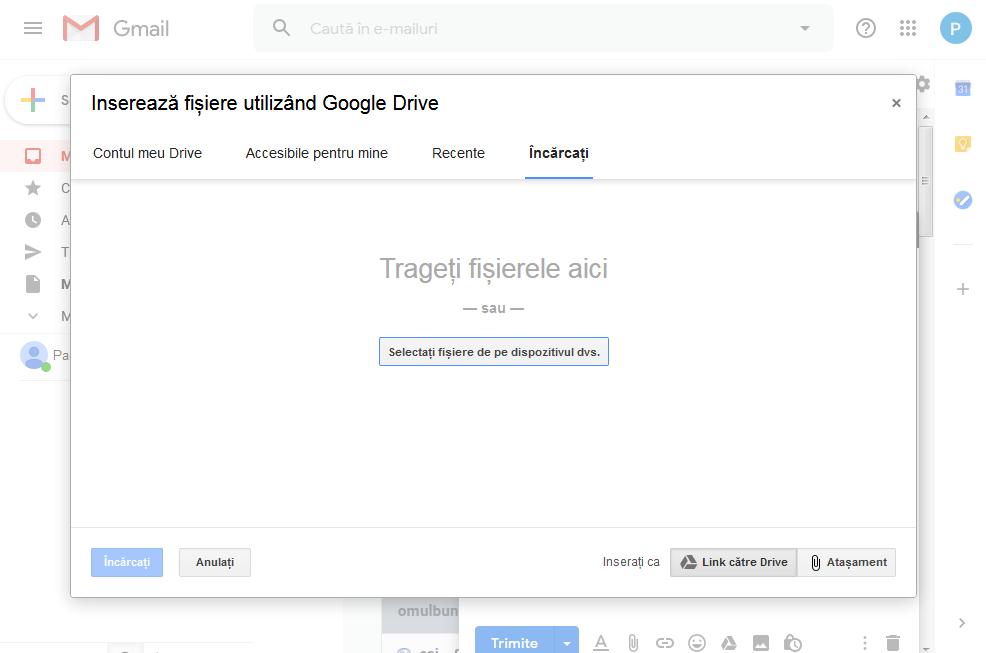Switch to the Contul meu Drive tab
This screenshot has width=986, height=653.
pos(147,153)
